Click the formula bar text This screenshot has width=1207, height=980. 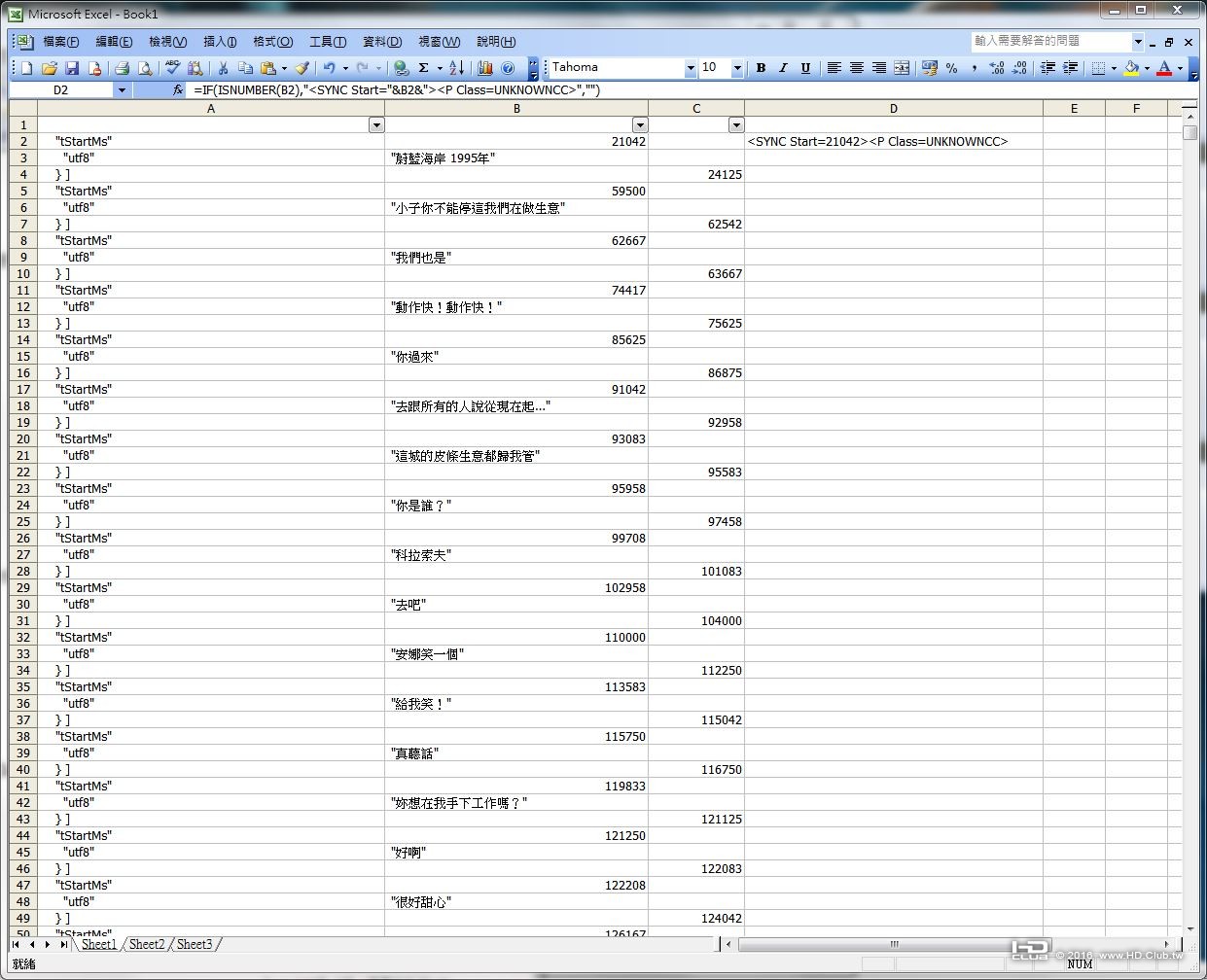(x=397, y=89)
